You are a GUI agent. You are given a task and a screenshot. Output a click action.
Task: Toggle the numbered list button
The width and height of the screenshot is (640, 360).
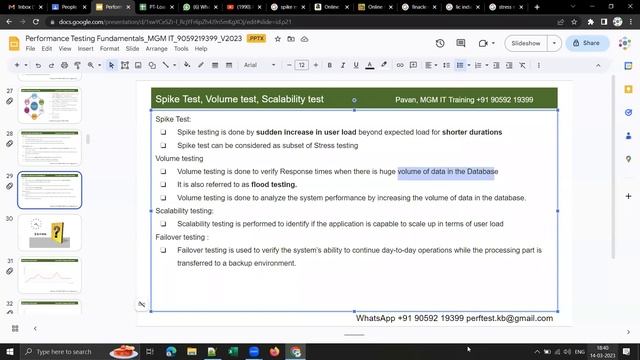coord(478,65)
